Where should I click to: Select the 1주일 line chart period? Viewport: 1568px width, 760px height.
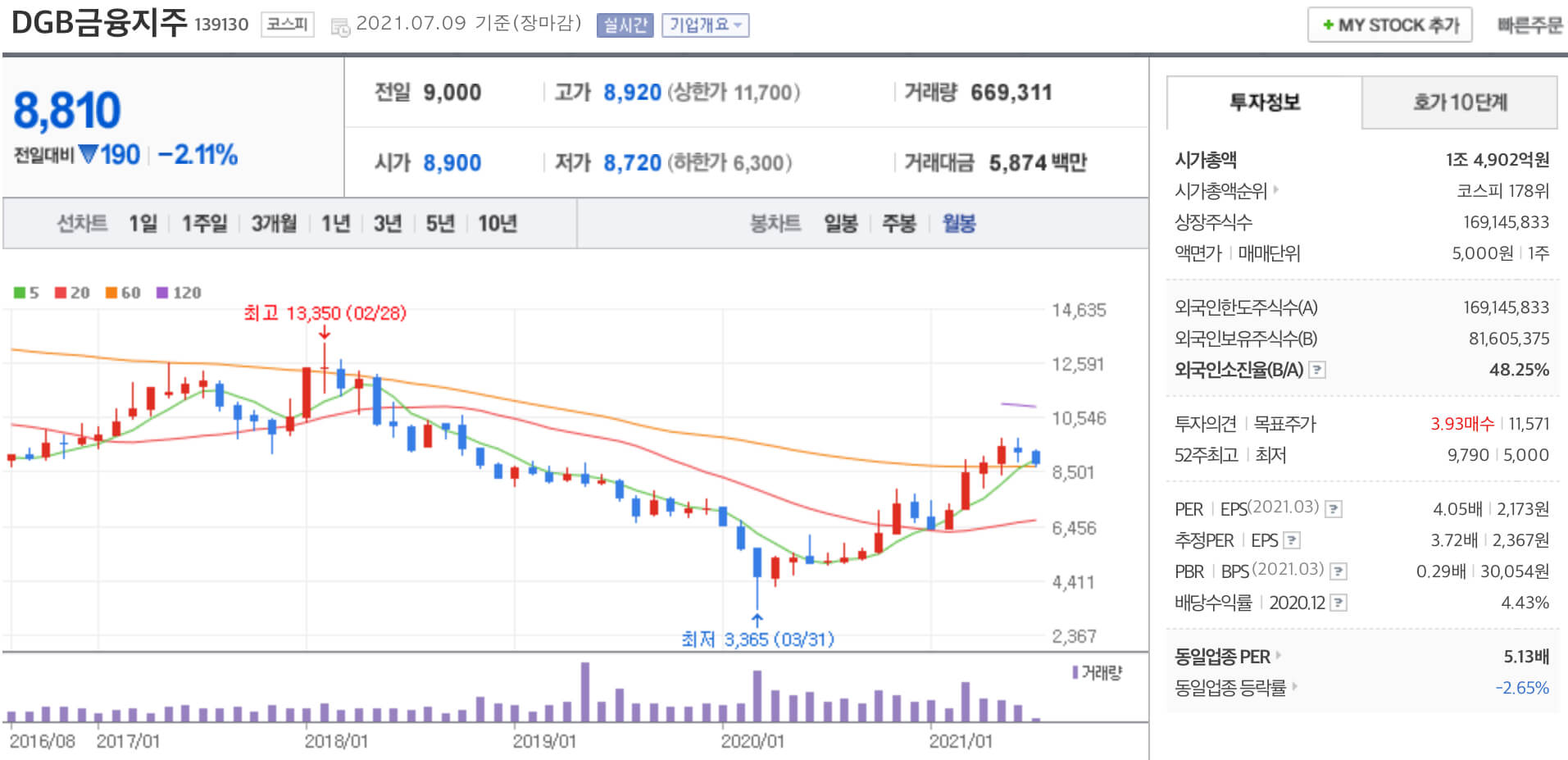click(205, 223)
